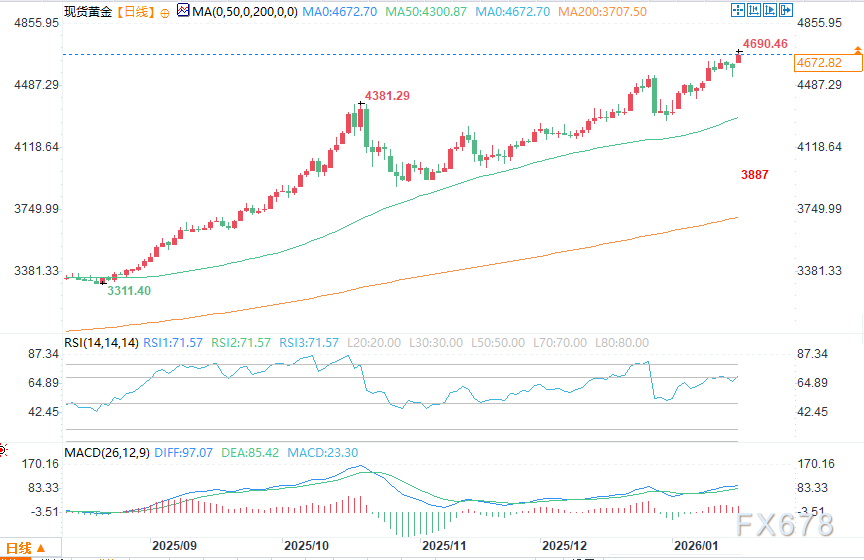Click the orange circled-plus icon after 日线
The height and width of the screenshot is (560, 864).
[163, 11]
